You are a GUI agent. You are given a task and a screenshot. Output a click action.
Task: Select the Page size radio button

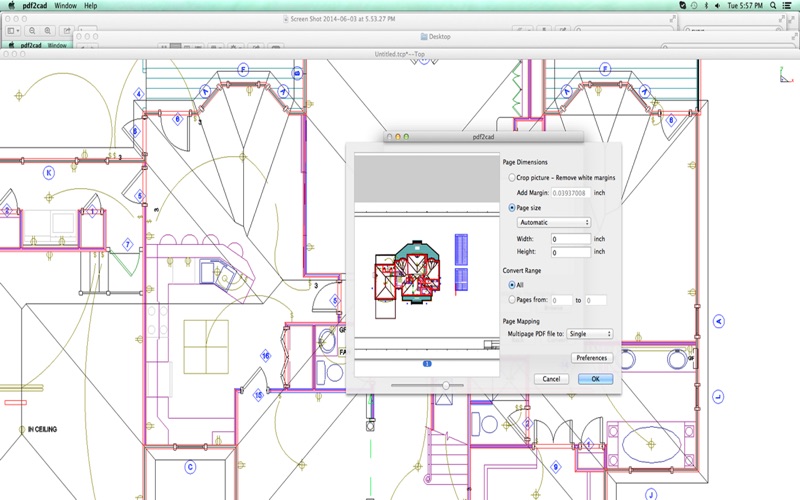[512, 208]
